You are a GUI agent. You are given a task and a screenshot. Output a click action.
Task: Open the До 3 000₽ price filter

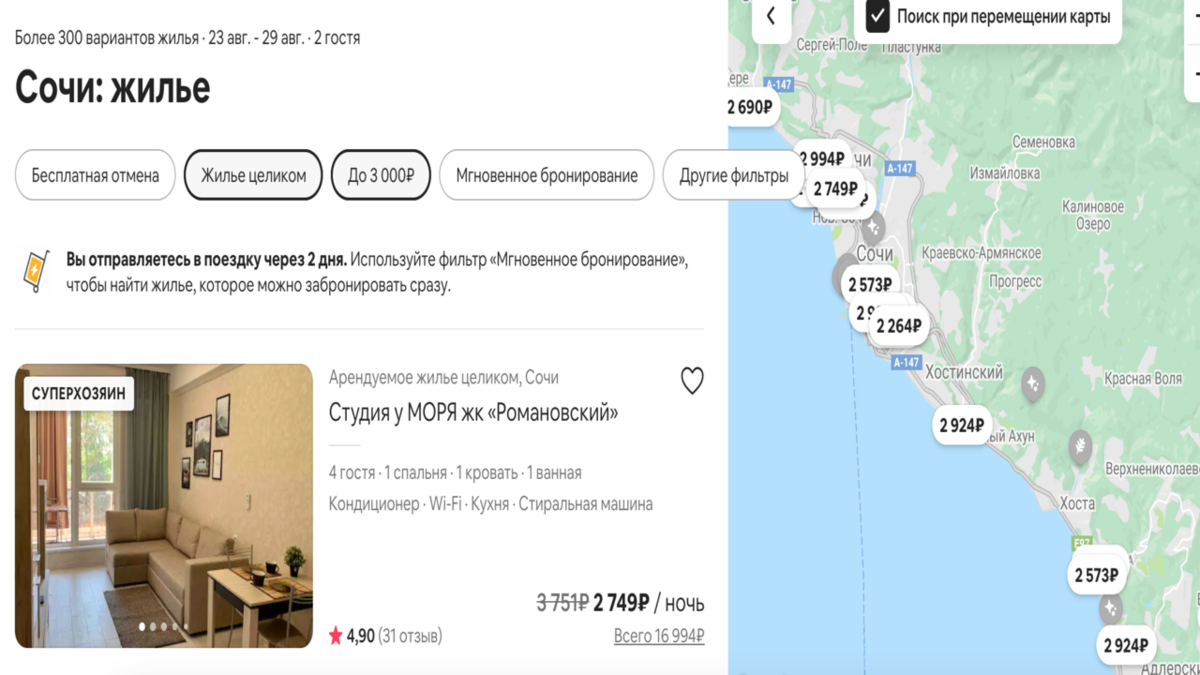[x=381, y=175]
